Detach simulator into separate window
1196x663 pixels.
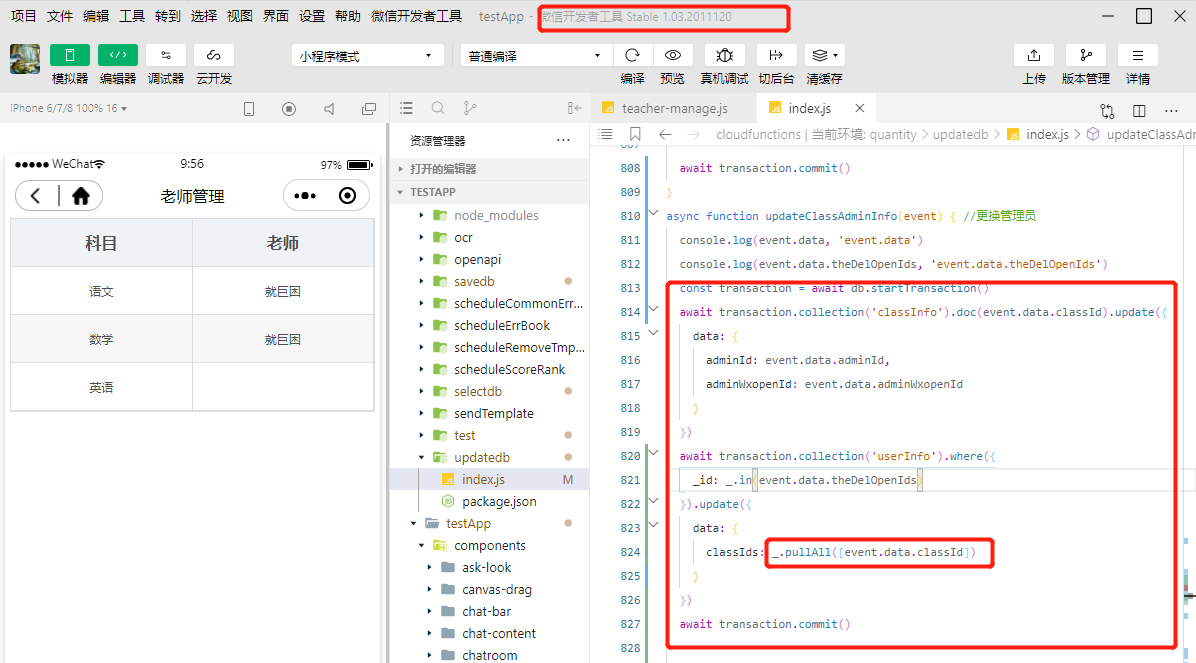pyautogui.click(x=369, y=109)
